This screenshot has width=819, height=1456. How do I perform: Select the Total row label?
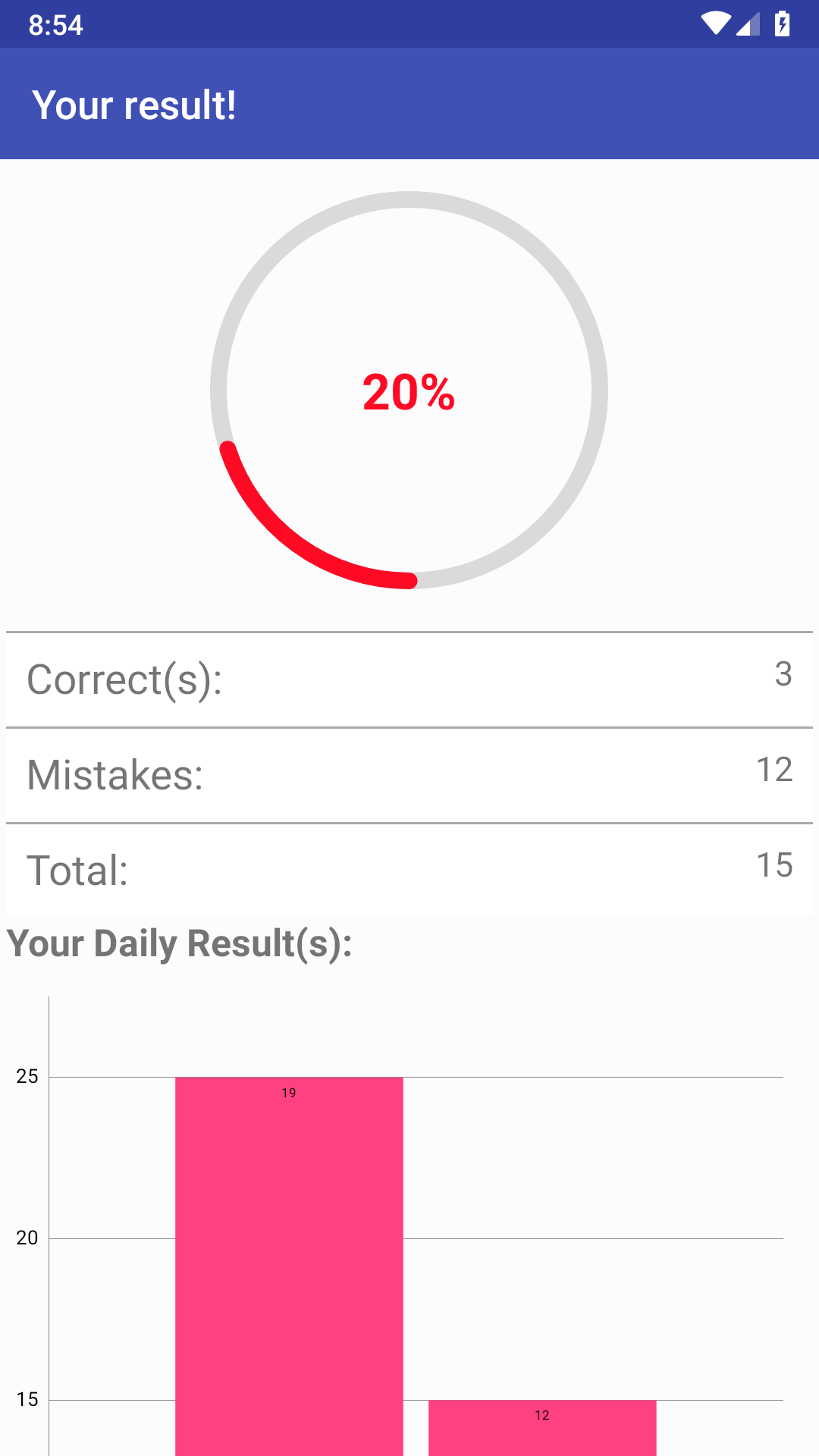point(77,871)
